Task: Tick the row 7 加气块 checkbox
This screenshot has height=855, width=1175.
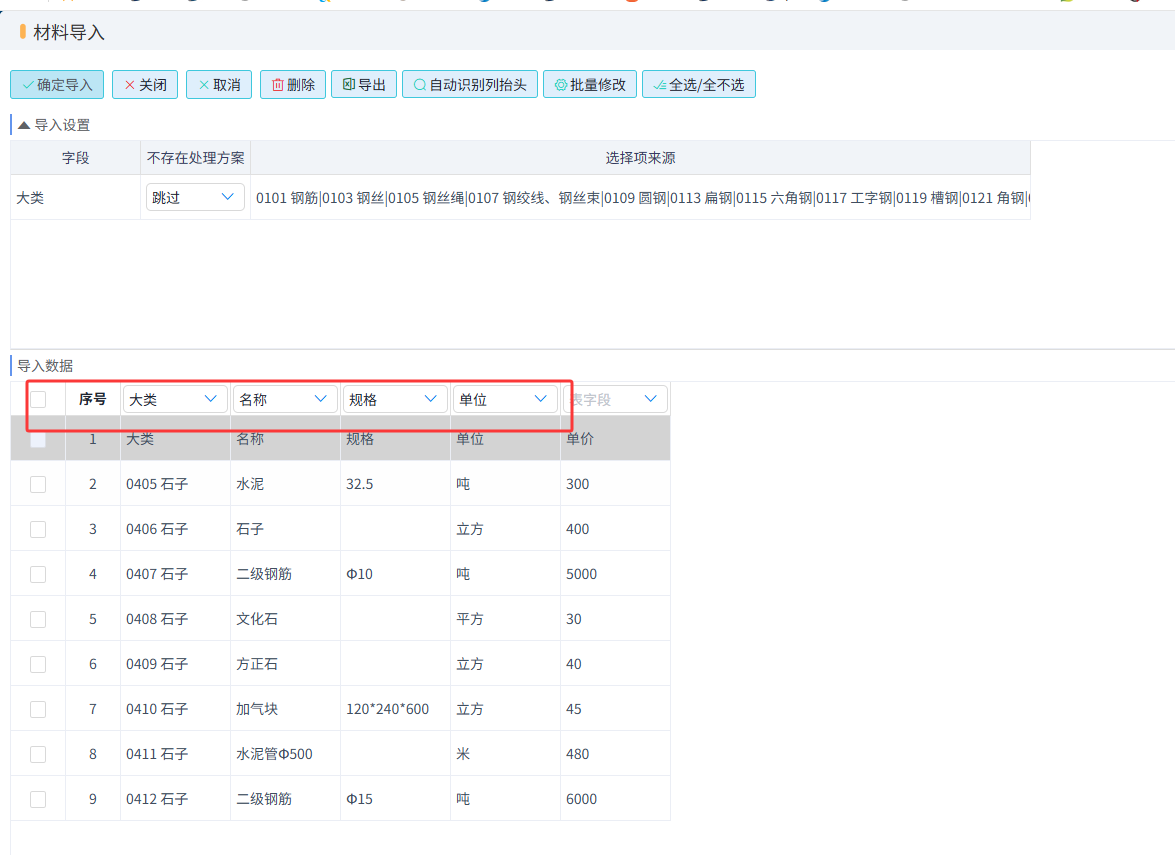Action: coord(38,709)
